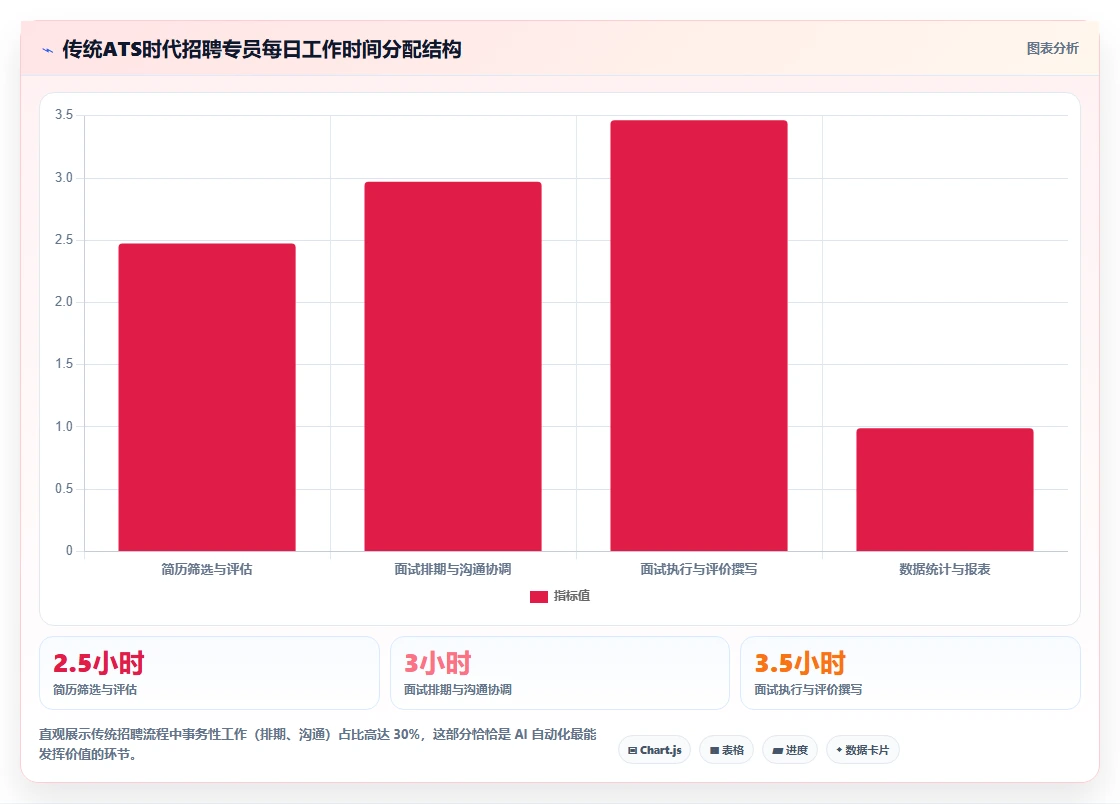Click the 3.5 y-axis tick label
The image size is (1120, 804).
64,115
